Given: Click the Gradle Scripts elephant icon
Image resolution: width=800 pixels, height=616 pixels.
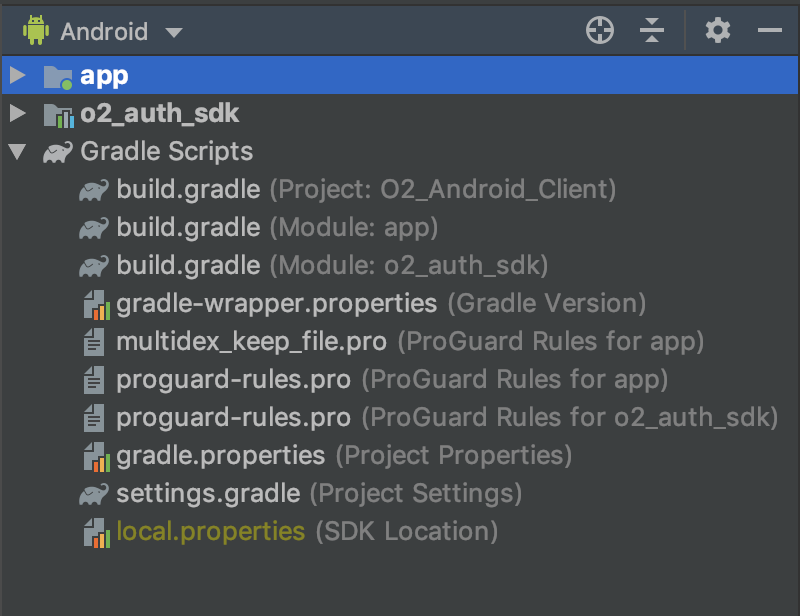Looking at the screenshot, I should (x=58, y=152).
